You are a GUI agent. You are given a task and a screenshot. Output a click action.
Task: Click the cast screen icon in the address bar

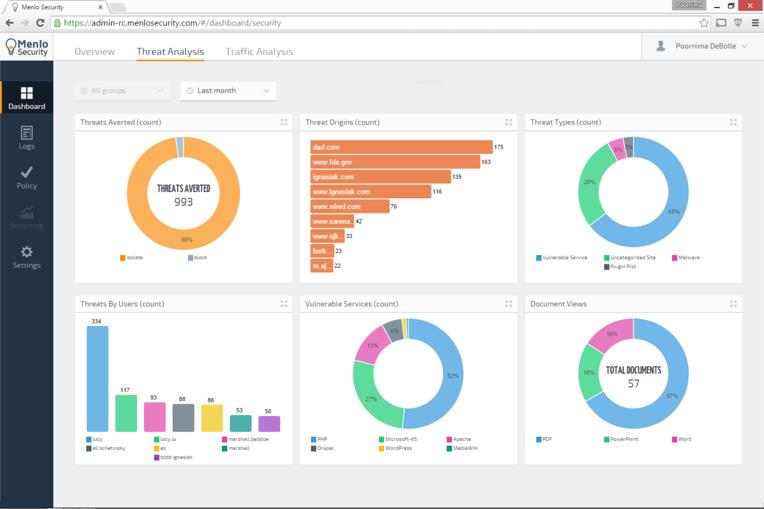pyautogui.click(x=721, y=22)
